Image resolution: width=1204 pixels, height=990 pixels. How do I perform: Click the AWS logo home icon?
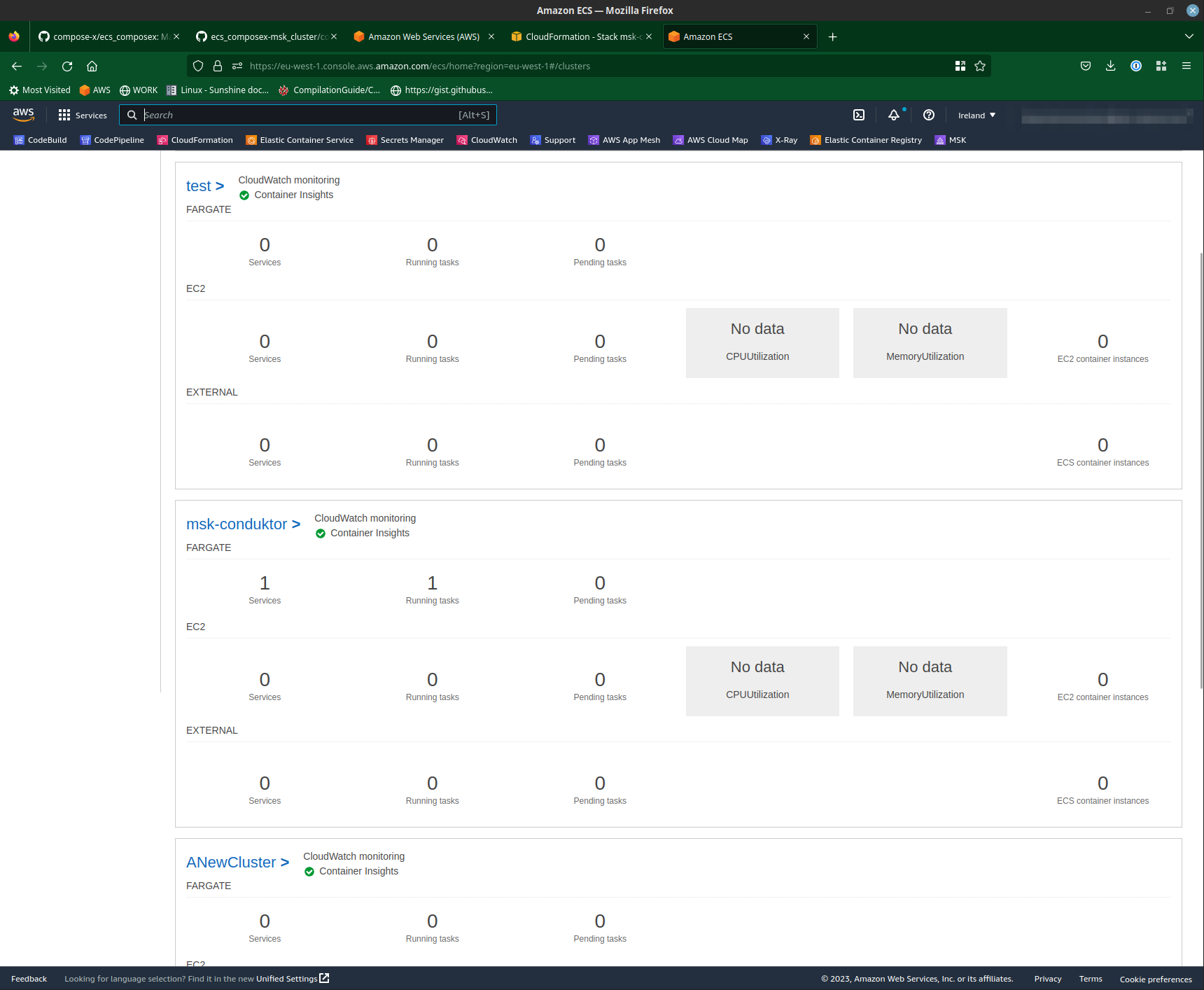(23, 114)
